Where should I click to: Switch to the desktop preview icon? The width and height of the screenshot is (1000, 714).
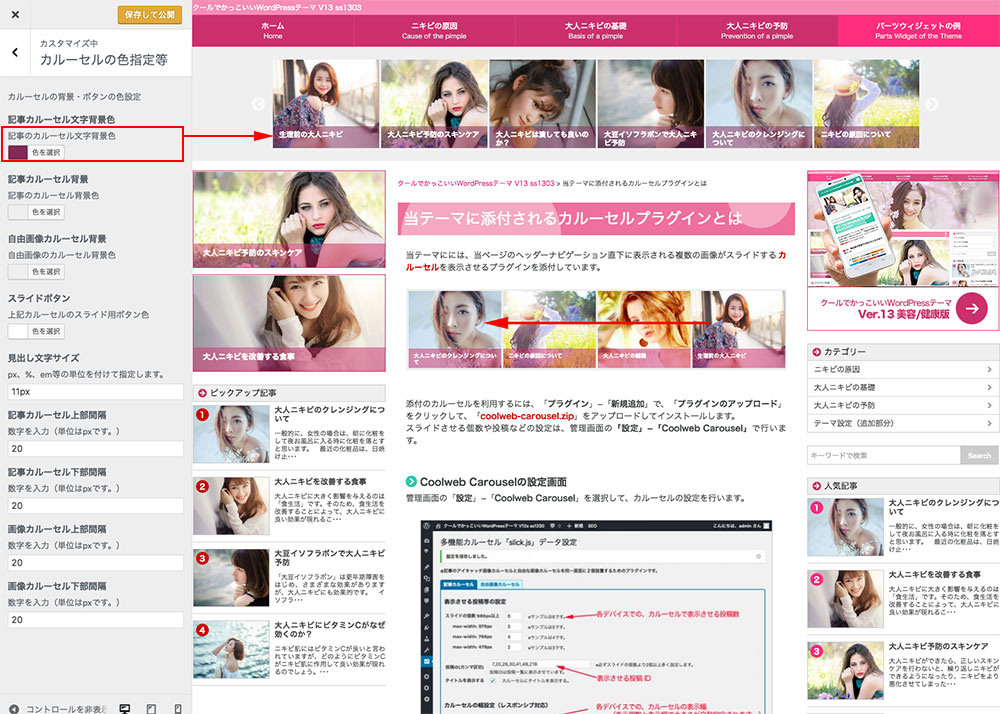click(125, 708)
